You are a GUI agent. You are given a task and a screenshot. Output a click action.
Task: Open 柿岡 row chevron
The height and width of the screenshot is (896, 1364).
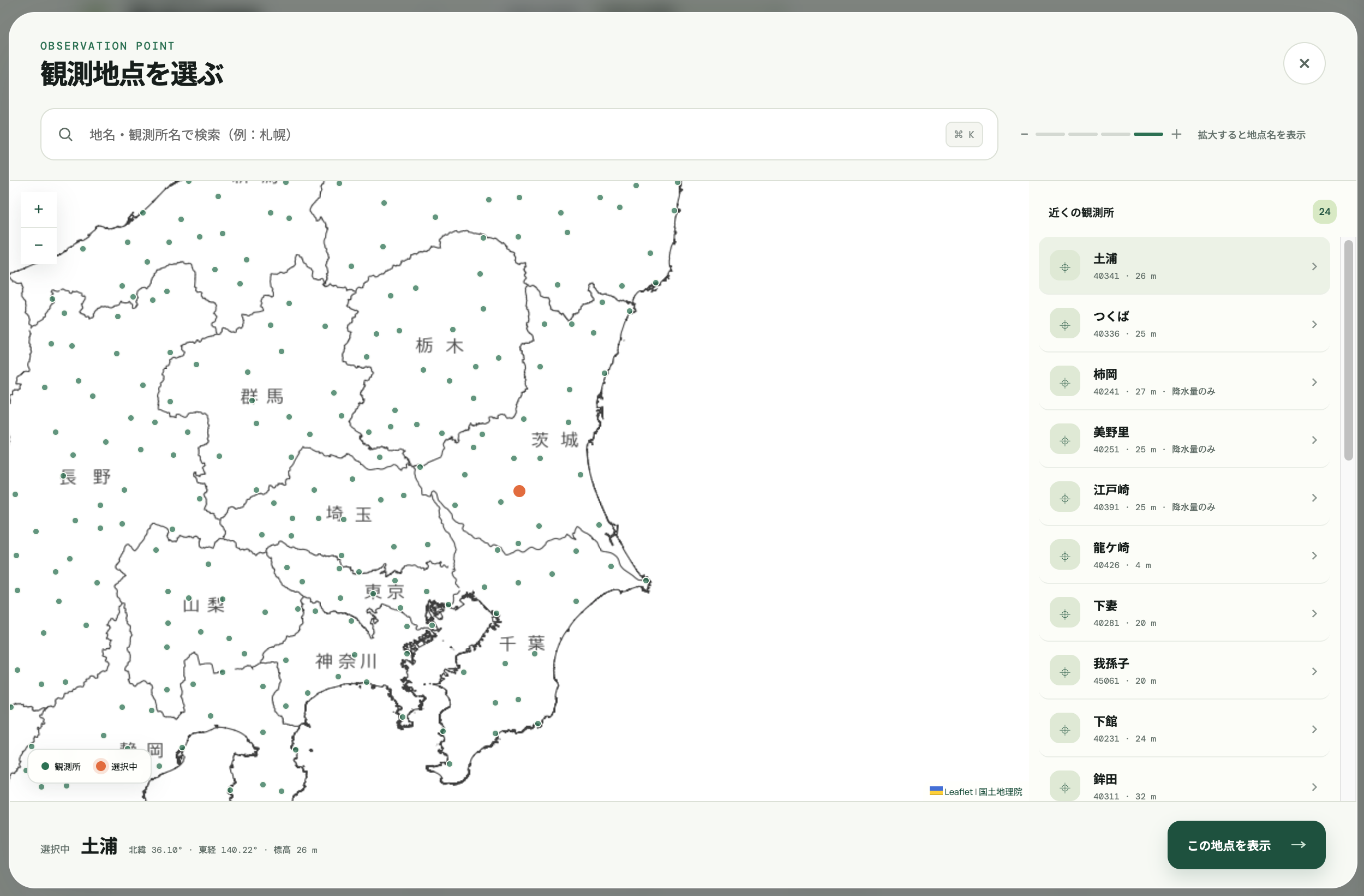(x=1314, y=383)
